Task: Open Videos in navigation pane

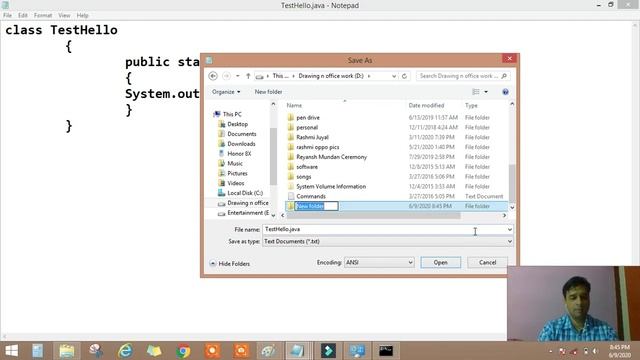Action: click(x=236, y=183)
